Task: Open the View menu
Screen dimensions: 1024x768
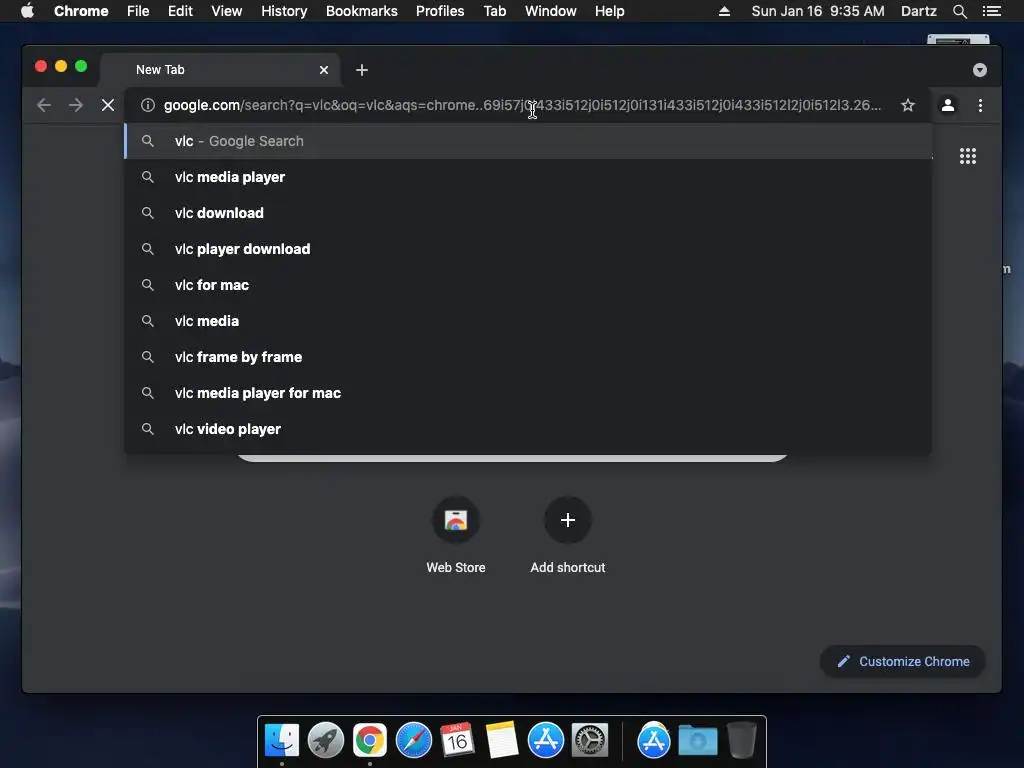Action: [x=227, y=11]
